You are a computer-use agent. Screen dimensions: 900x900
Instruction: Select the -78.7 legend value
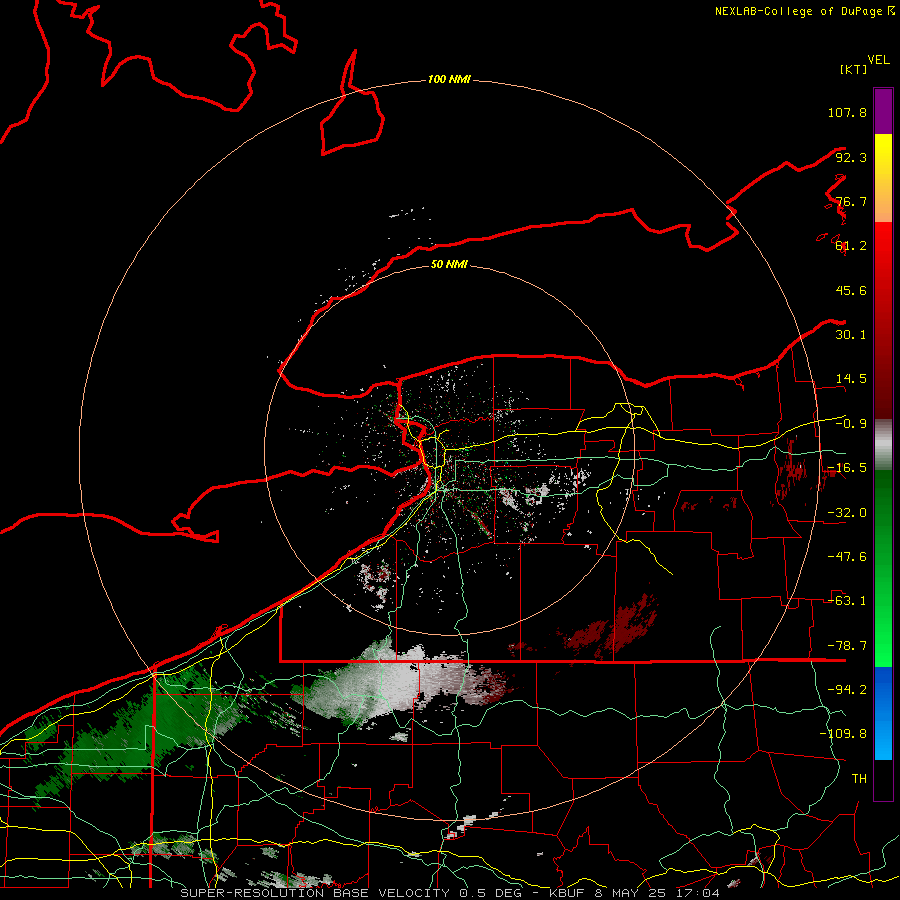847,646
